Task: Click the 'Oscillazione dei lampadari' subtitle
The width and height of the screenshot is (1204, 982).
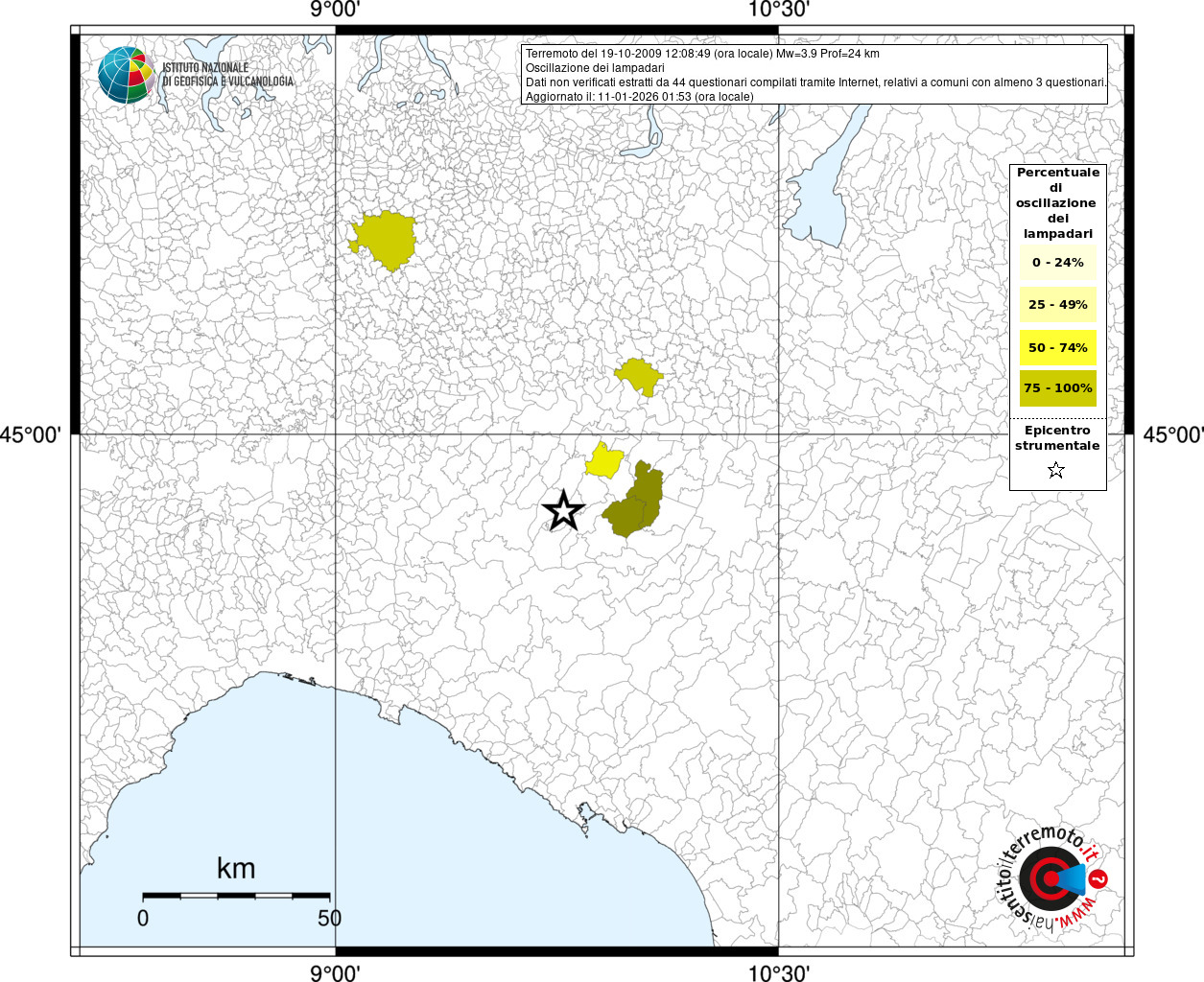Action: pyautogui.click(x=595, y=68)
